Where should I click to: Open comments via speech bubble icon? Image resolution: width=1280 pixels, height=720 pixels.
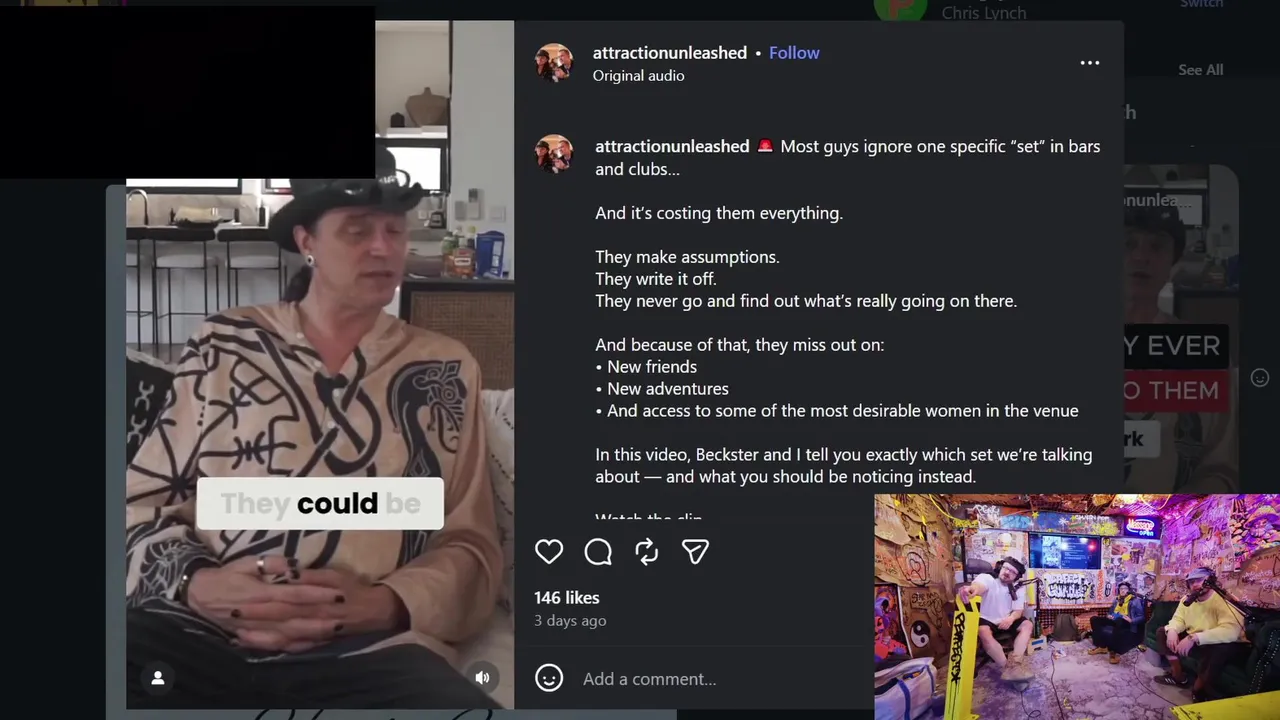click(x=598, y=551)
